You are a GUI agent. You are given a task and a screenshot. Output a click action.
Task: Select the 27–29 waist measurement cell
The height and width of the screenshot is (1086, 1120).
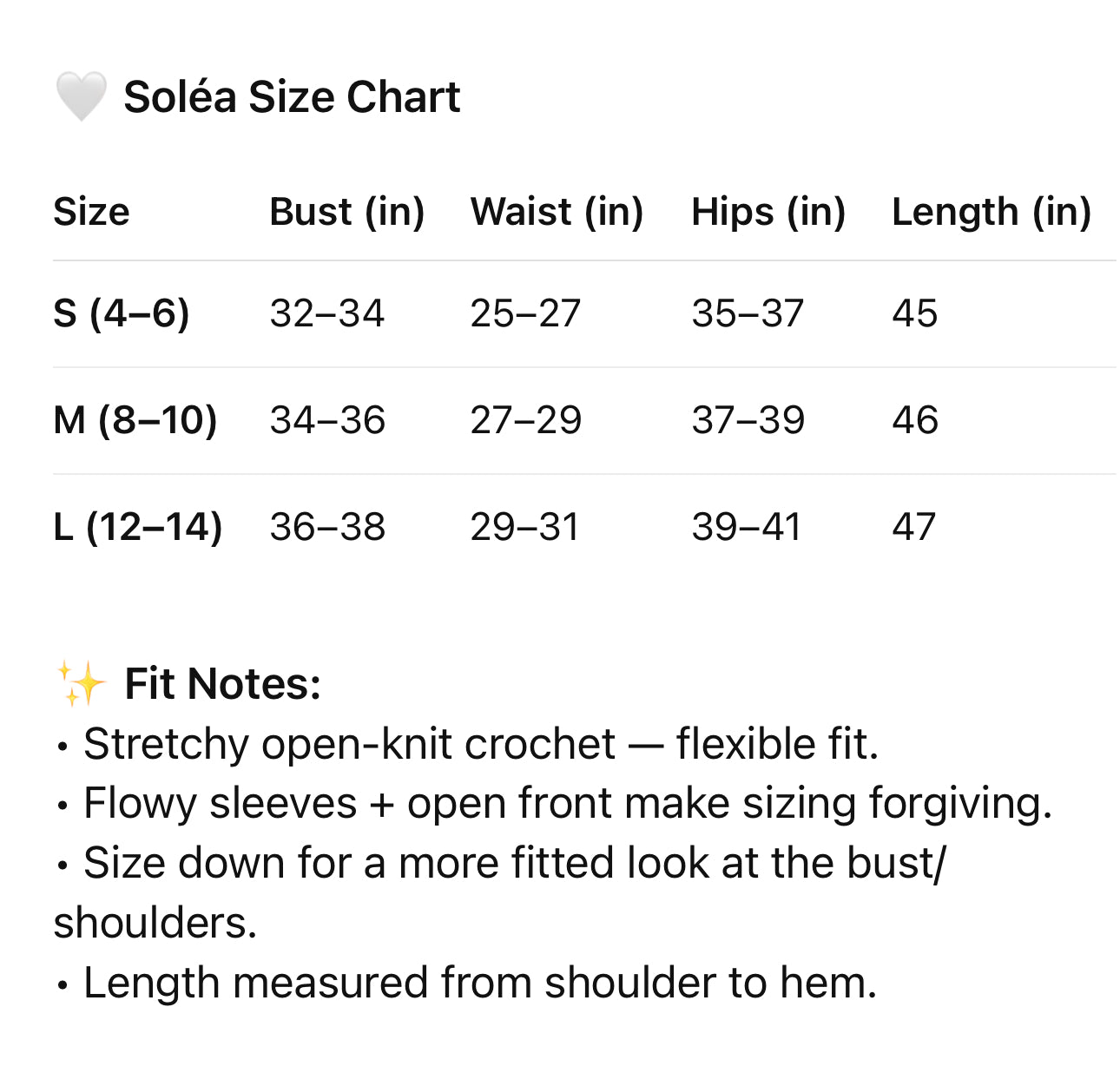tap(525, 420)
